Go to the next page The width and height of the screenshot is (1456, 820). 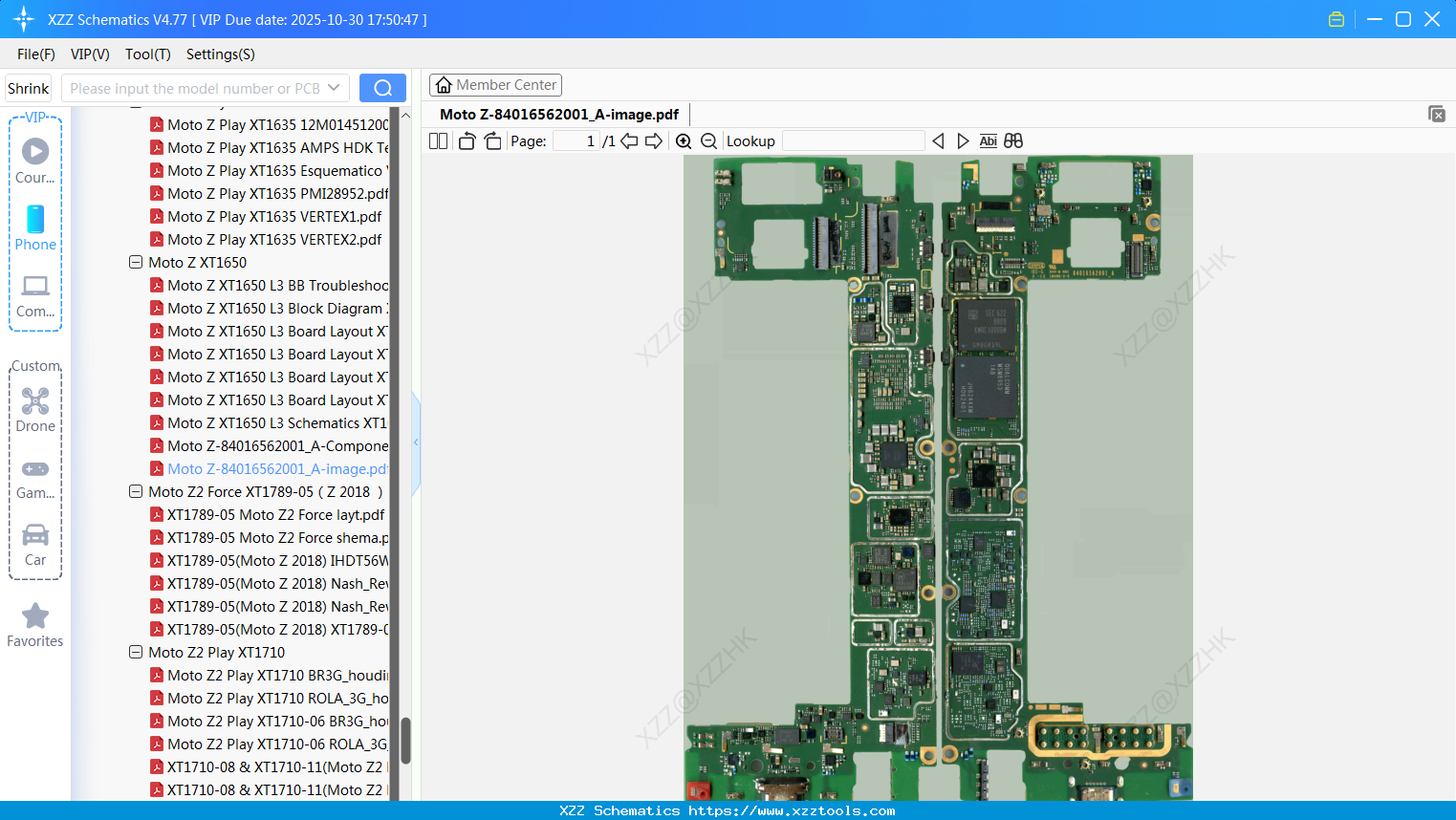[654, 141]
